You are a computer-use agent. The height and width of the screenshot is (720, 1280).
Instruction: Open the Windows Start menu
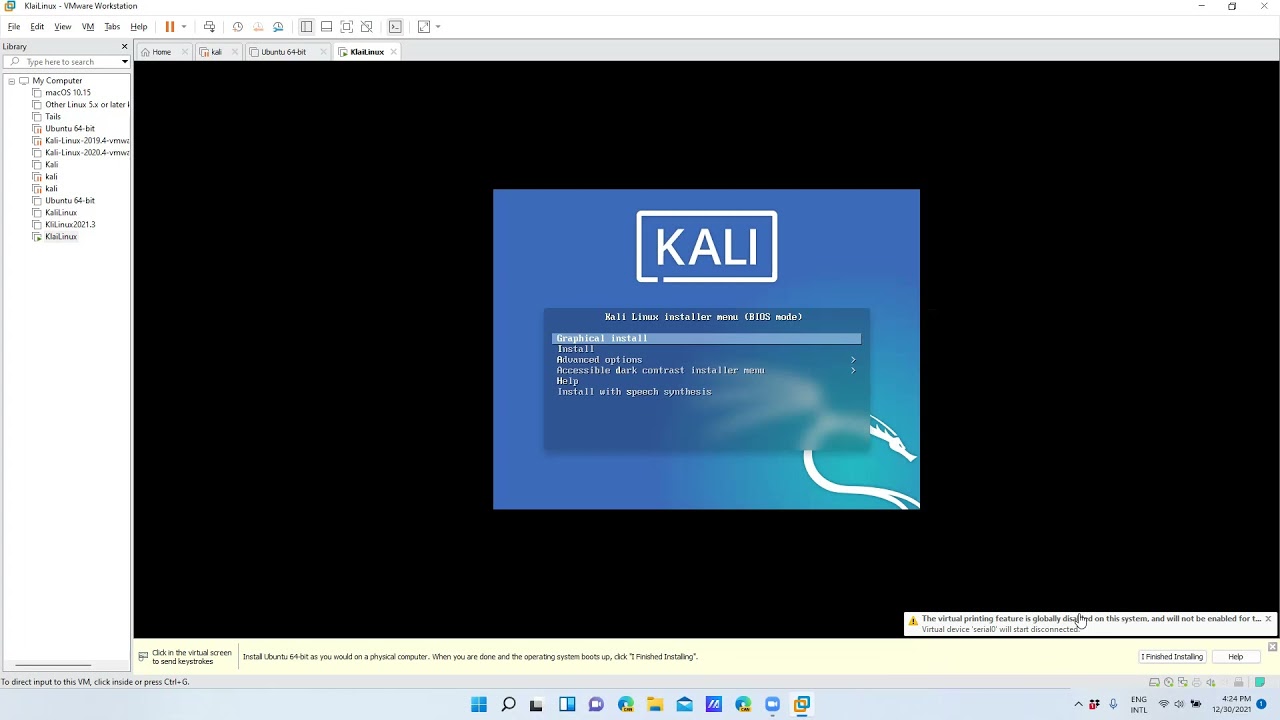[x=479, y=704]
